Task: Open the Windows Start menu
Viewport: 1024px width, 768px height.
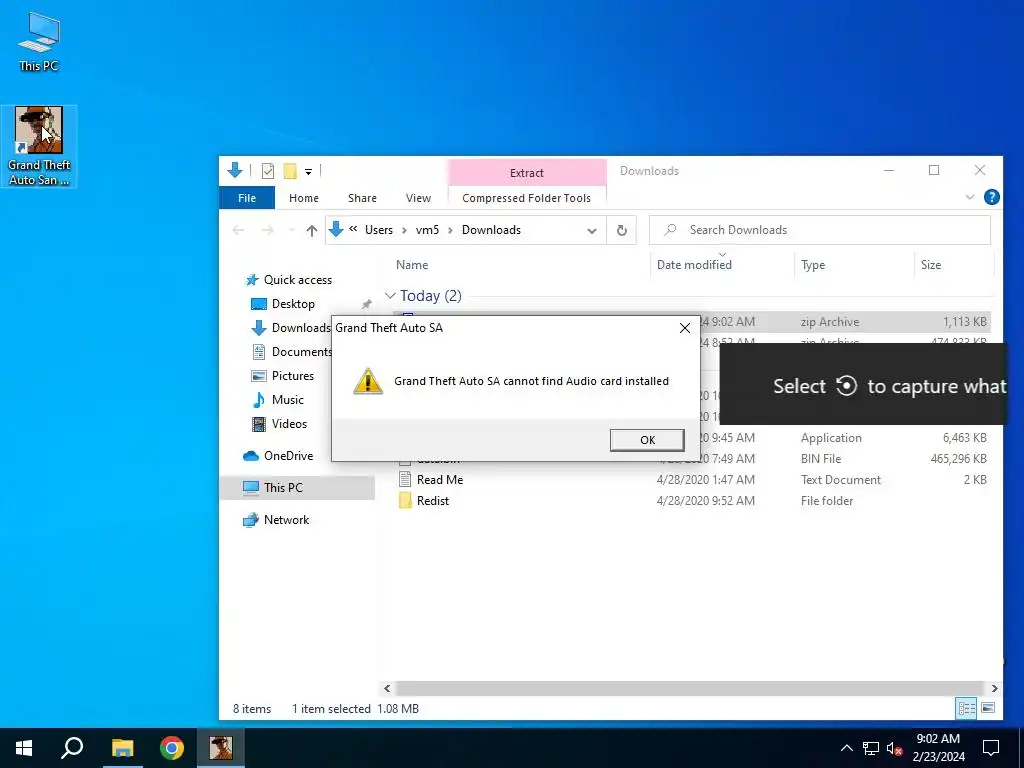Action: tap(24, 748)
